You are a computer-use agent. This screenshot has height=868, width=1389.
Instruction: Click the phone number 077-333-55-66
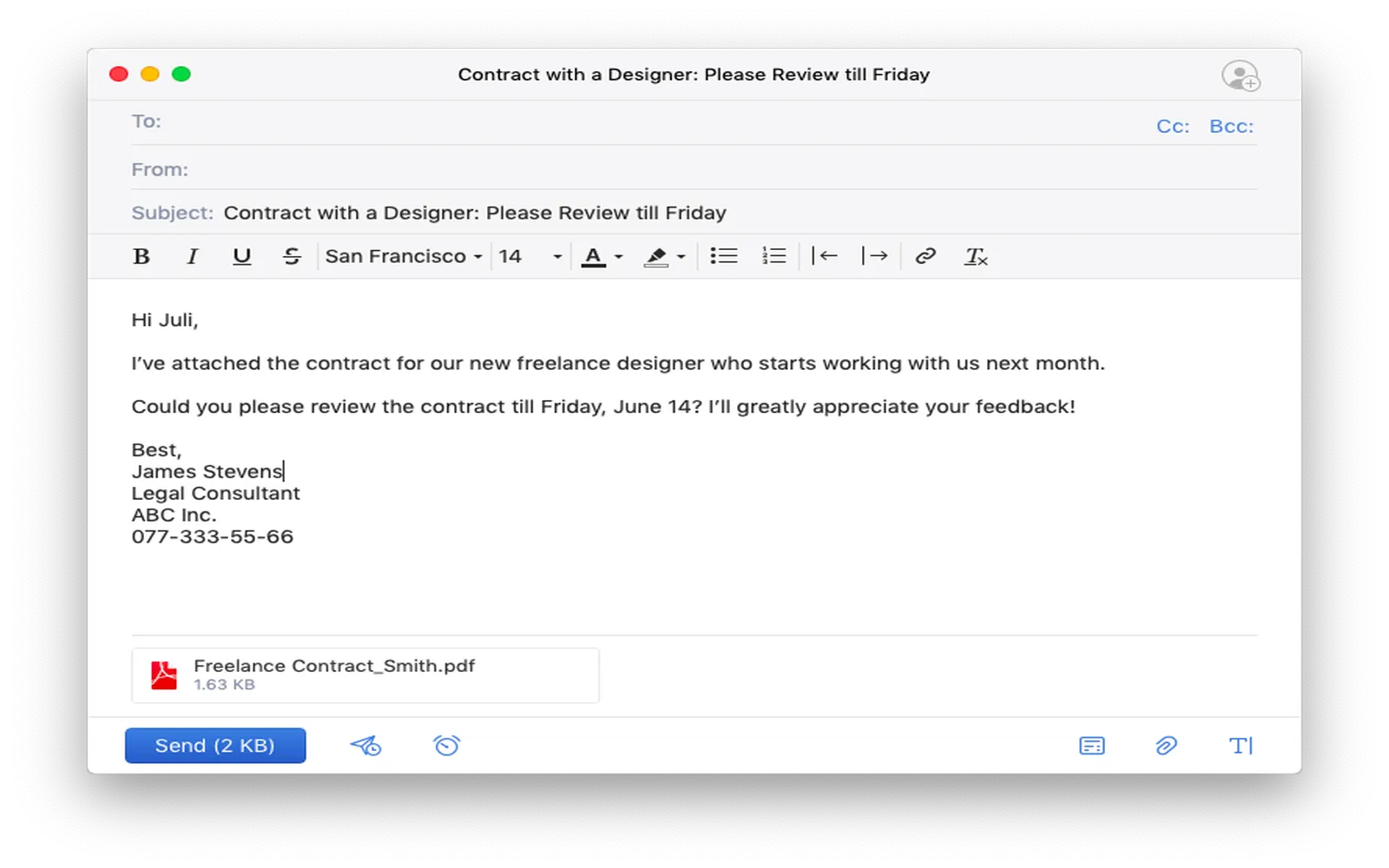[213, 536]
